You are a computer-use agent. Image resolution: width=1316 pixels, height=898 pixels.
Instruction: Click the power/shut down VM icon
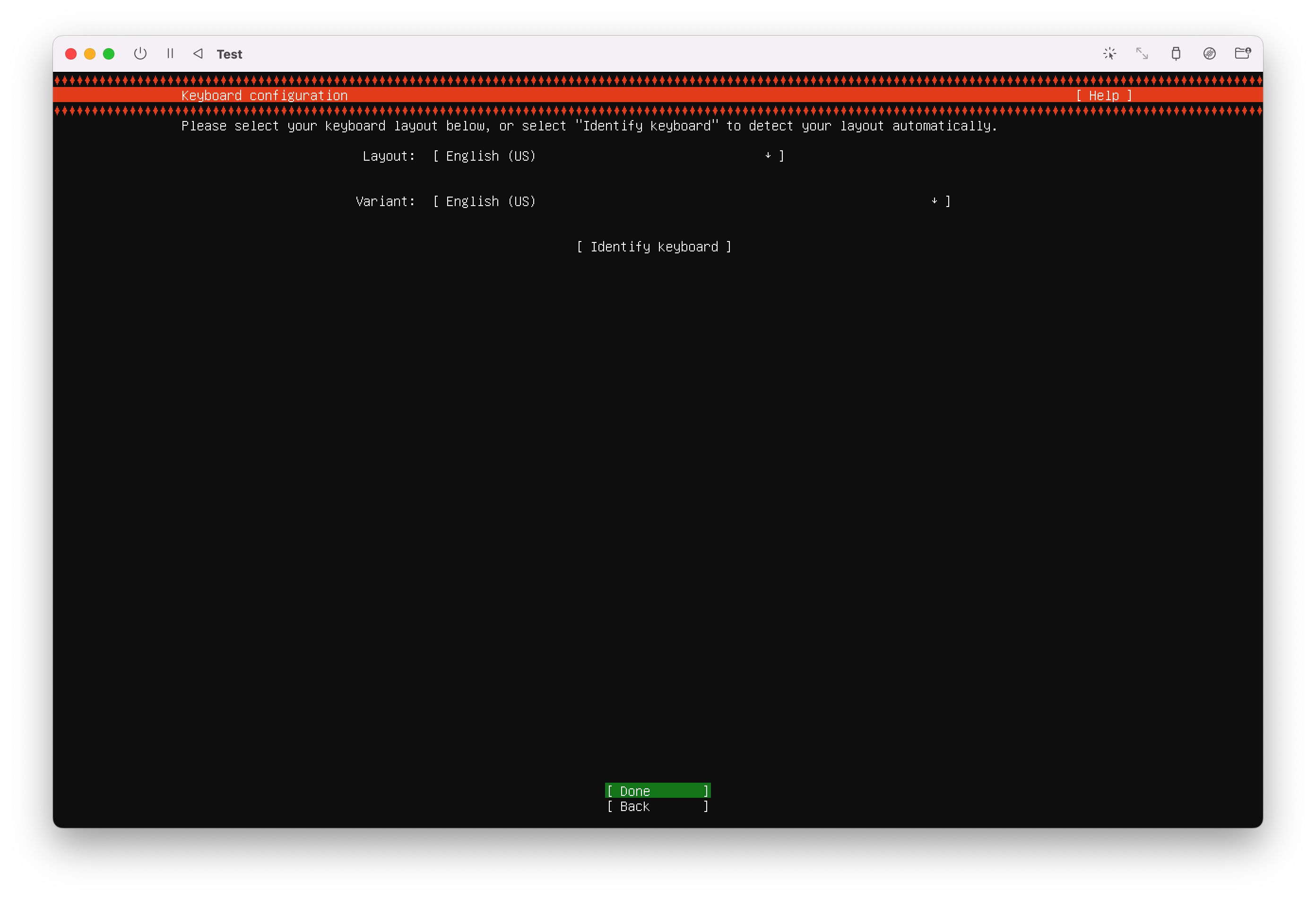(x=140, y=54)
